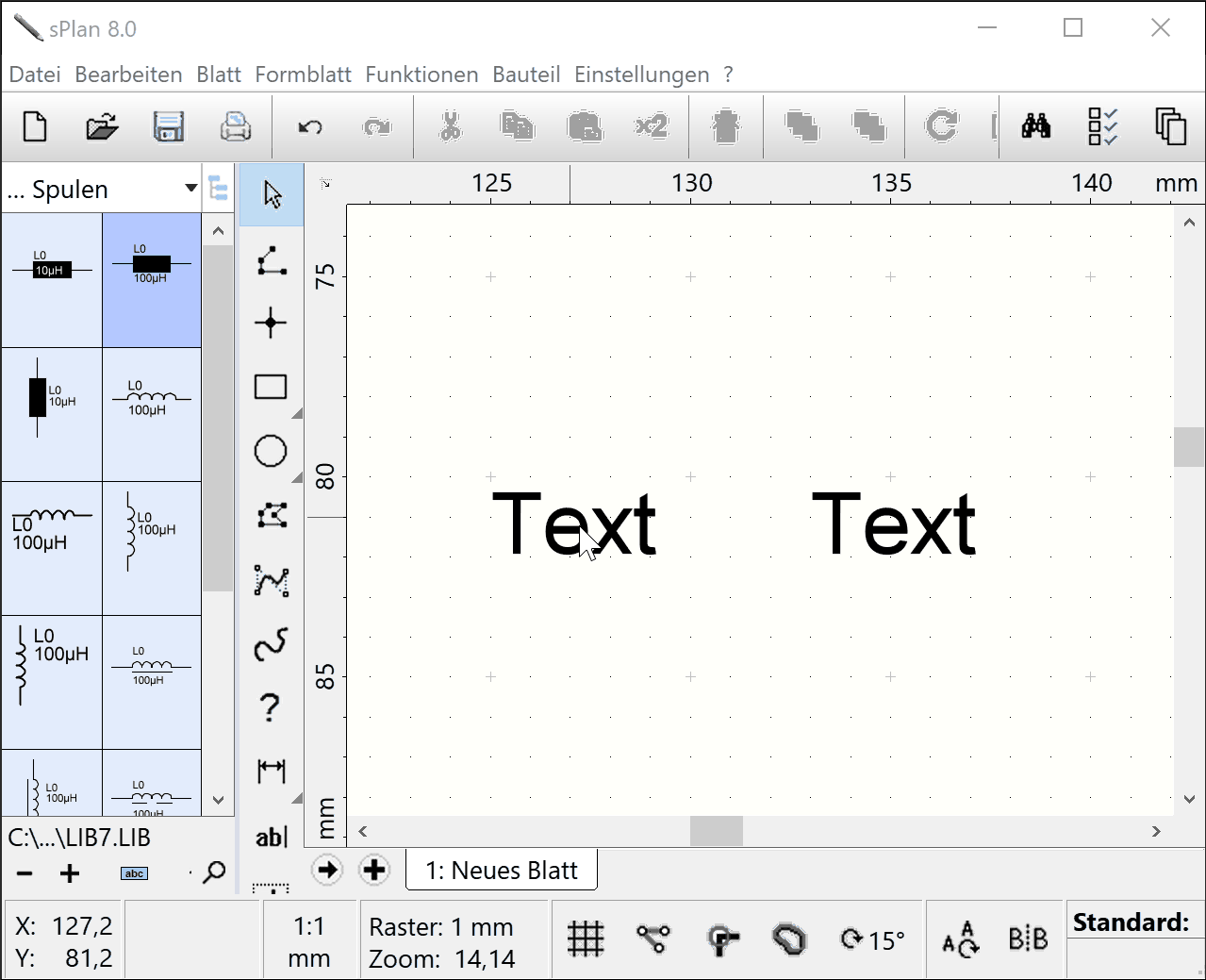Screen dimensions: 1206x980
Task: Click the canvas vertical scrollbar thumb
Action: 1189,447
